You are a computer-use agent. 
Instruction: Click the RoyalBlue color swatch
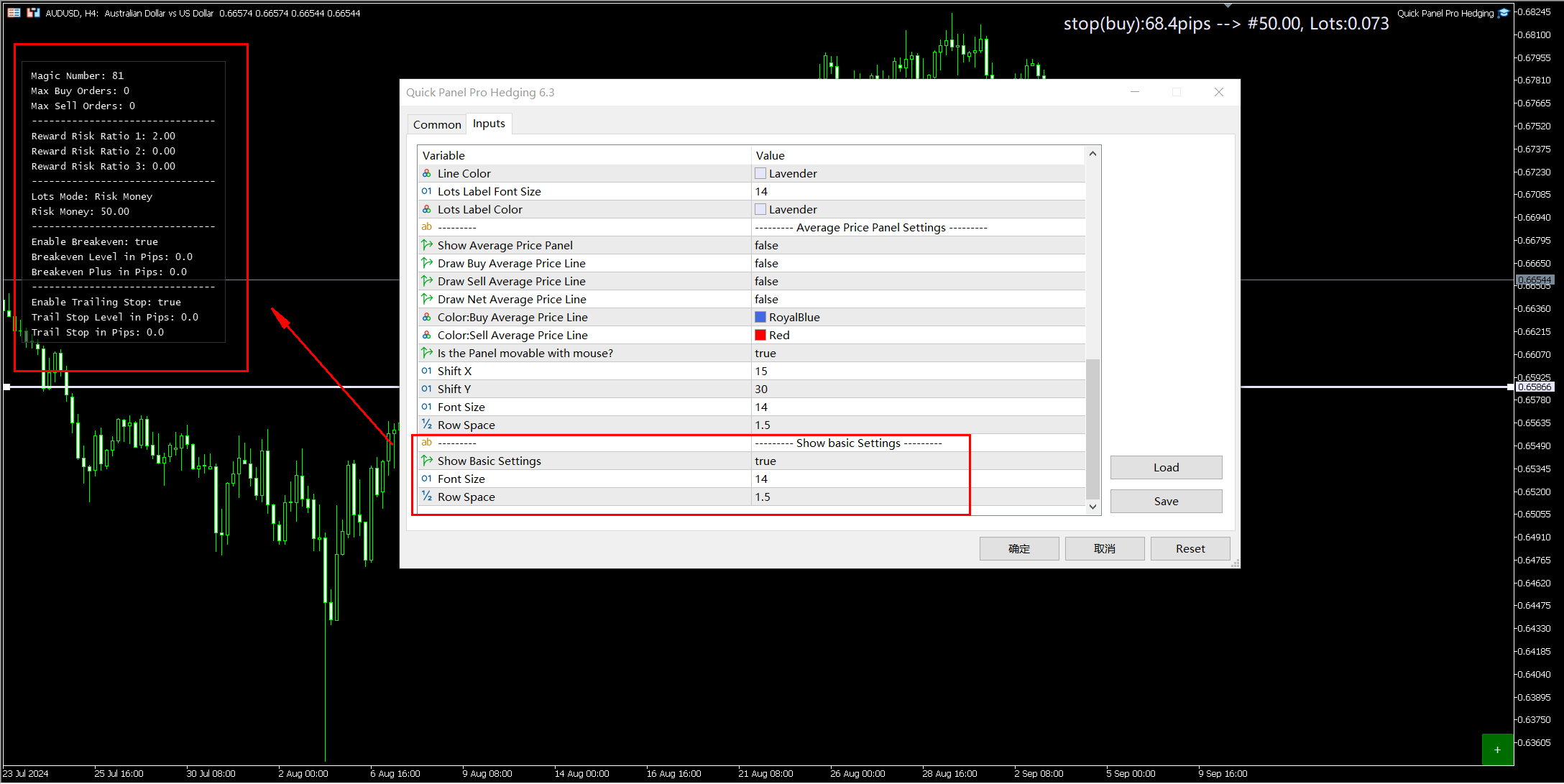click(x=760, y=317)
